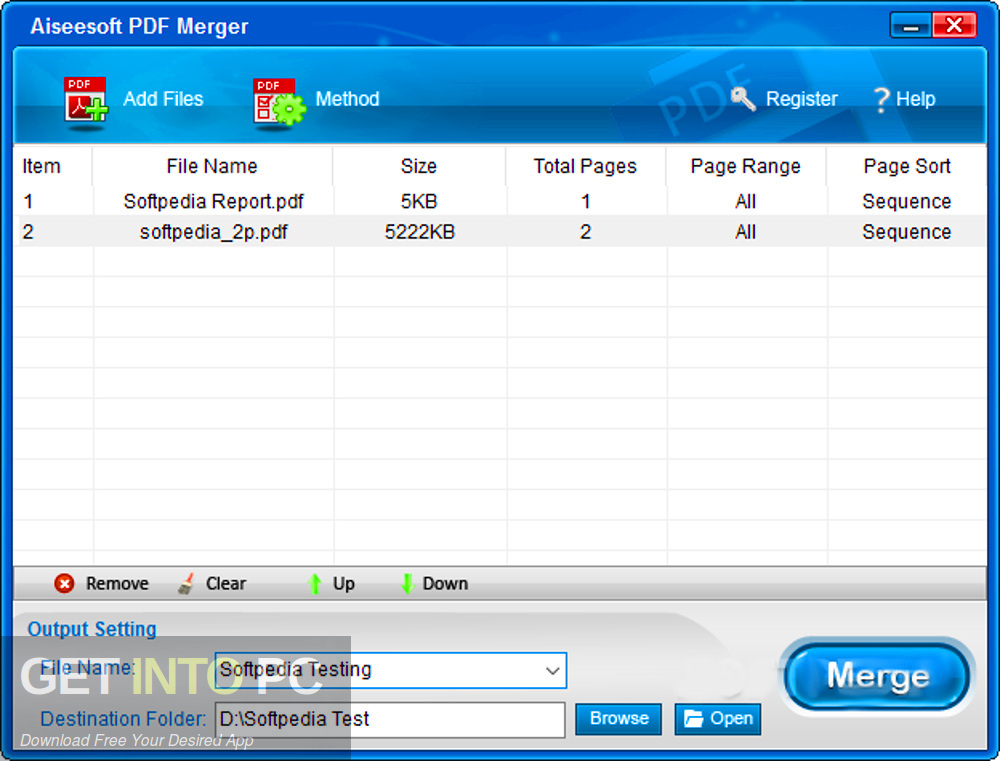Expand the File Name dropdown arrow
Screen dimensions: 1000x761
[x=552, y=670]
